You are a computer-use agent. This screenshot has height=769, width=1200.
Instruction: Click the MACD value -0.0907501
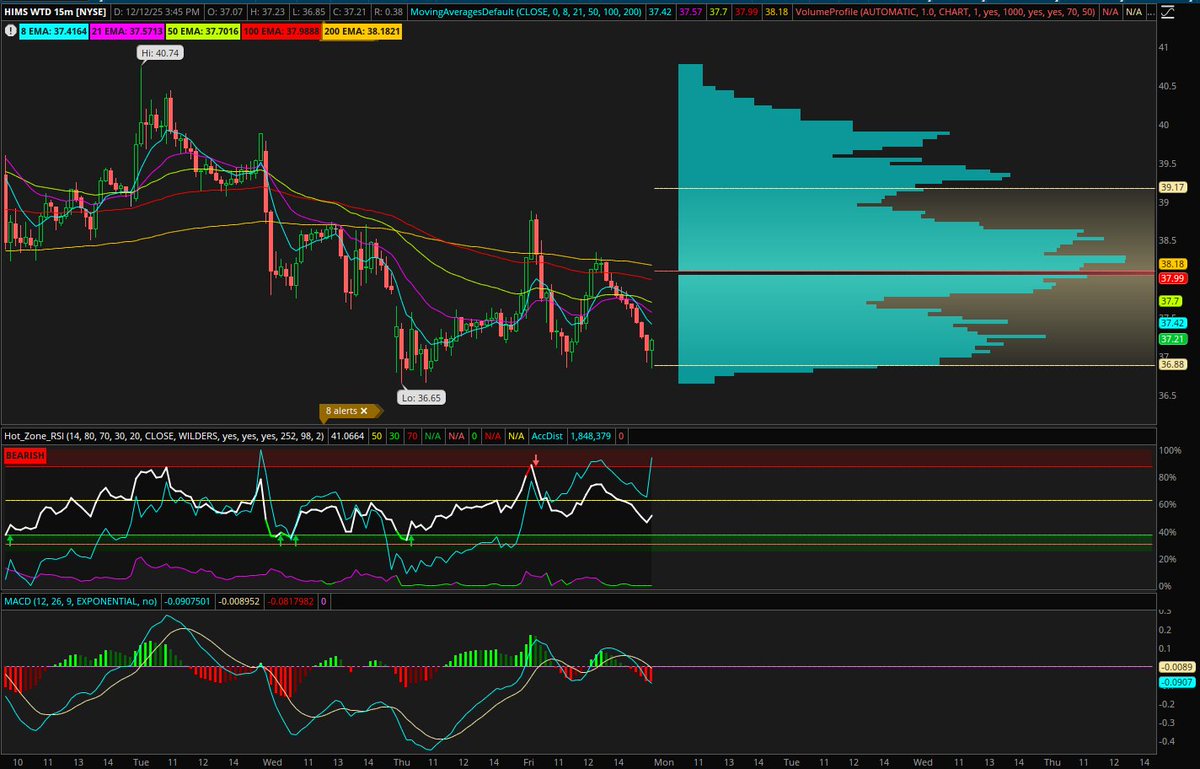click(x=188, y=601)
